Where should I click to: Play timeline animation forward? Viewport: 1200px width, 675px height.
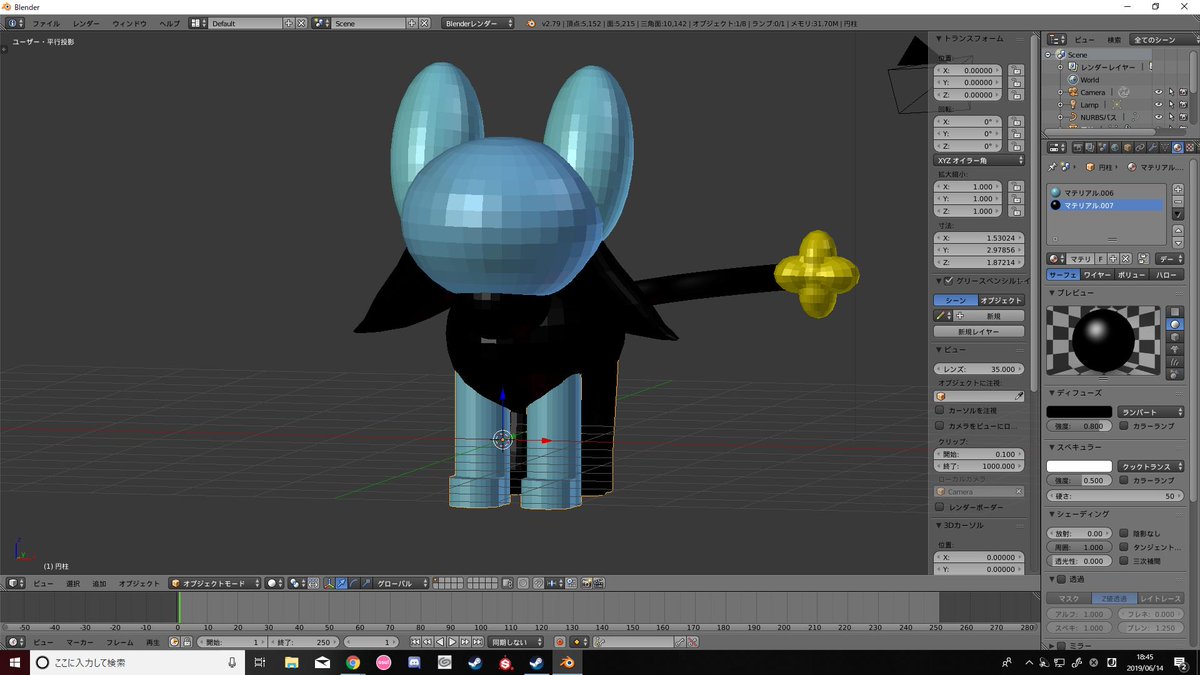[452, 642]
